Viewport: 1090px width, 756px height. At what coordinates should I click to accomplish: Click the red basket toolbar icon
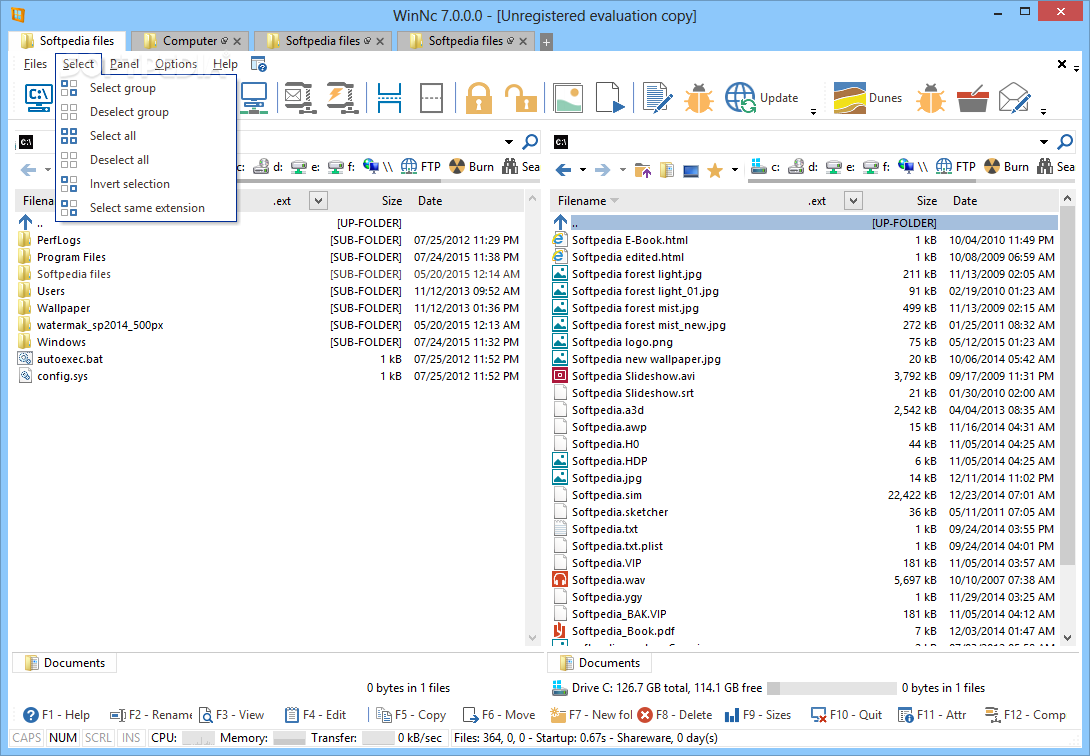coord(973,98)
